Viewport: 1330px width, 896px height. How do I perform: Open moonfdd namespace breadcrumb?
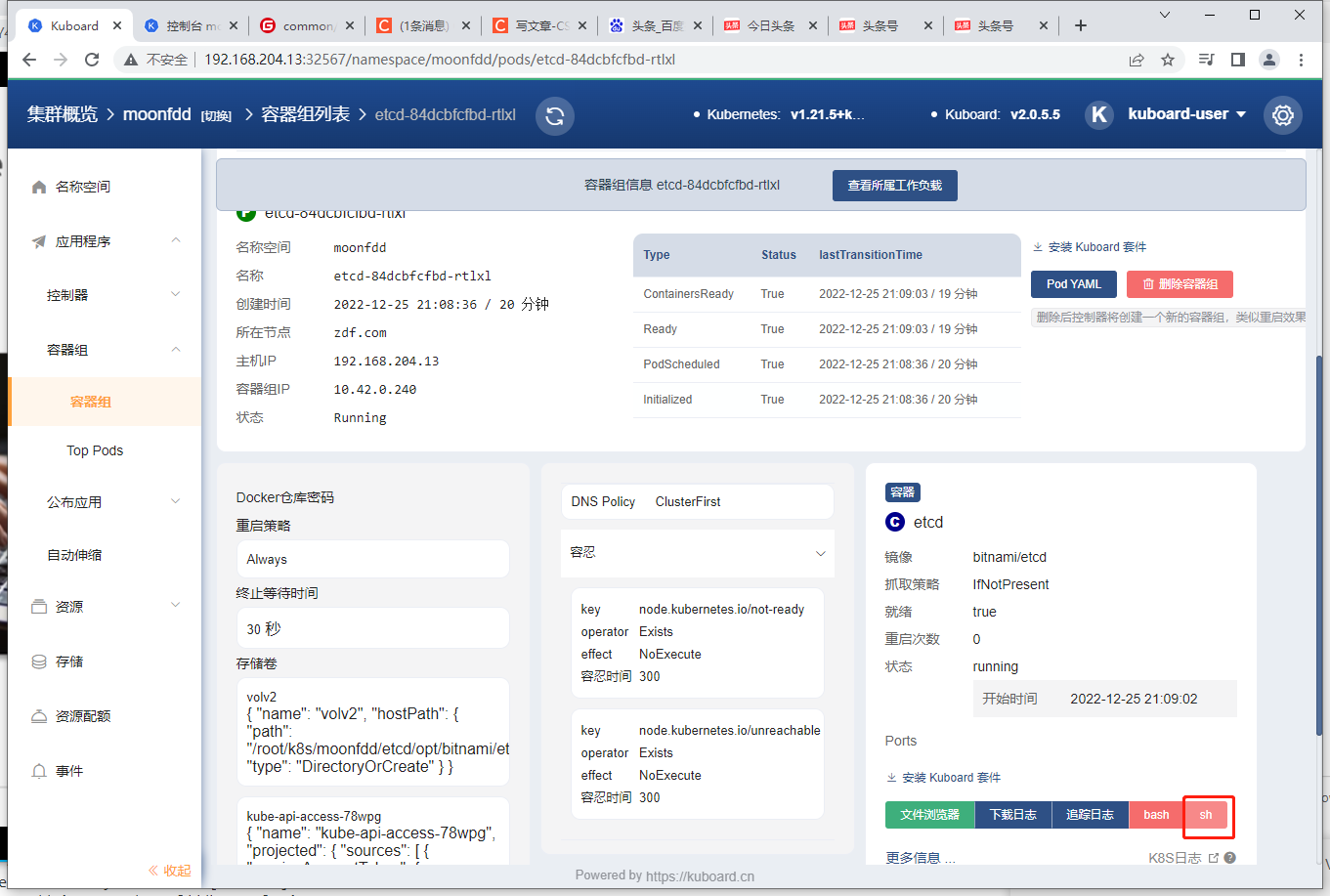156,114
